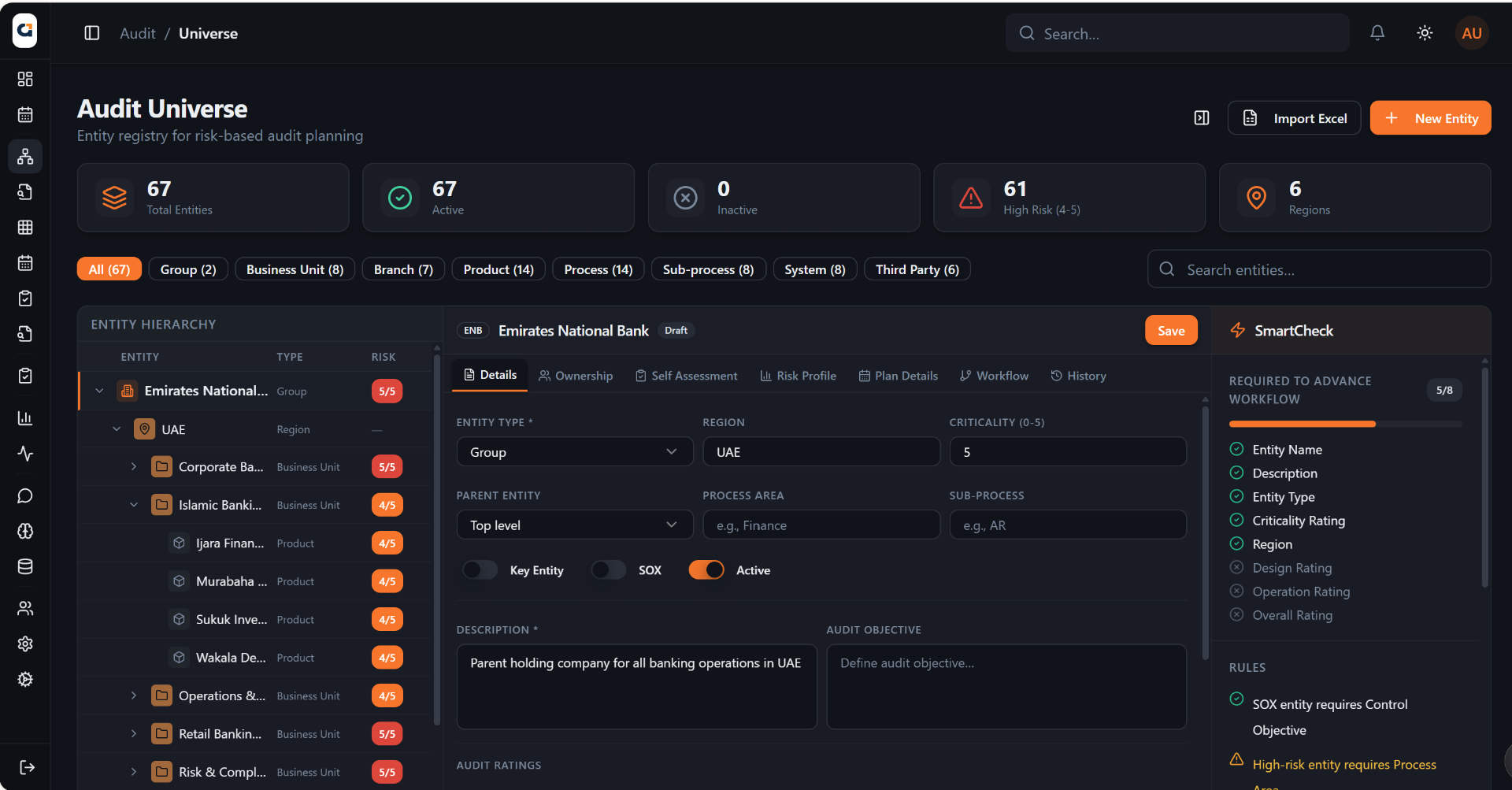The image size is (1512, 790).
Task: Expand the Corporate Banking tree row
Action: click(134, 467)
